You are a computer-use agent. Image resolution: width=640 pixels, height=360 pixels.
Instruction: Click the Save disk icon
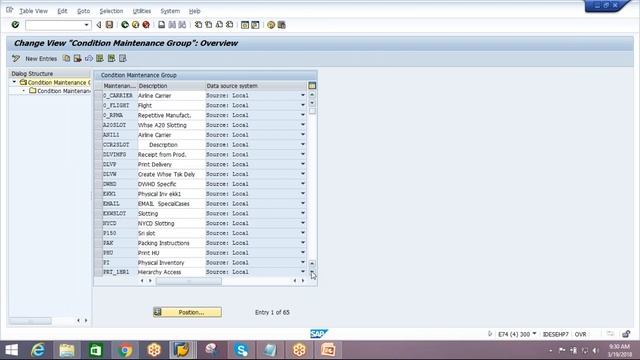point(109,25)
